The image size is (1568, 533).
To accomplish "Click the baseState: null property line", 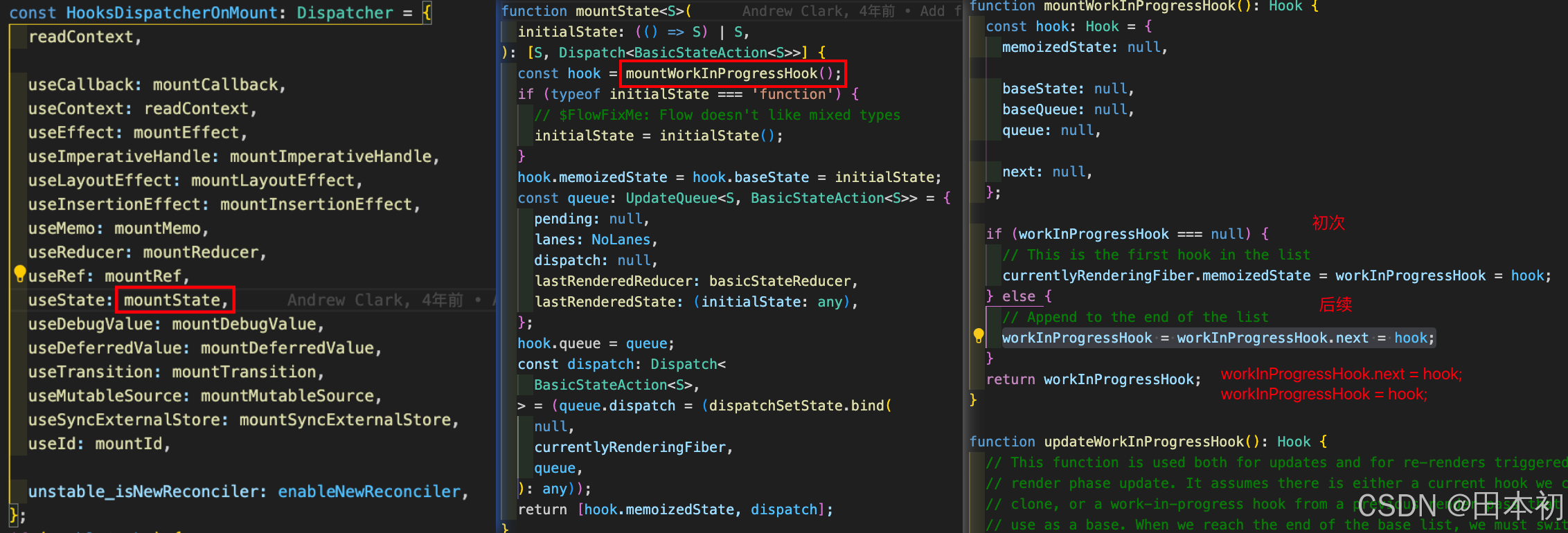I will point(1068,89).
